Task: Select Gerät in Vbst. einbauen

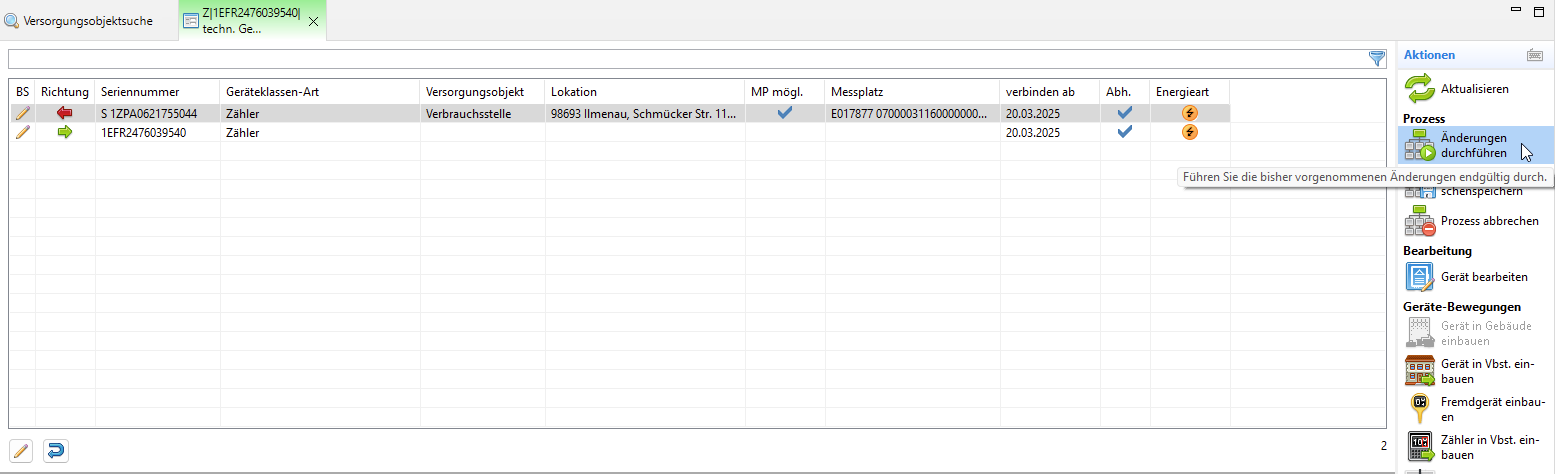Action: 1420,371
